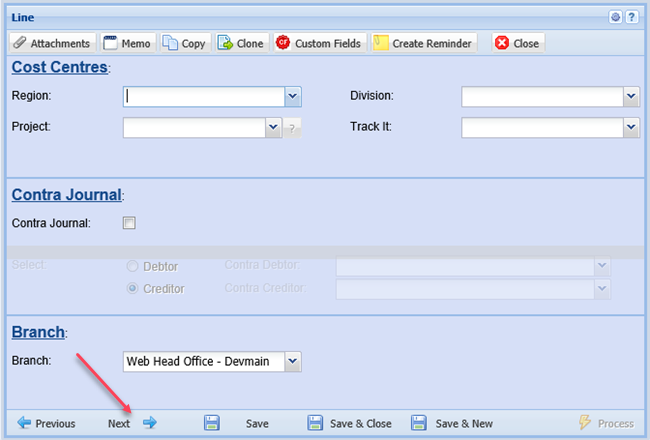Expand the Branch dropdown
This screenshot has width=650, height=440.
tap(291, 361)
